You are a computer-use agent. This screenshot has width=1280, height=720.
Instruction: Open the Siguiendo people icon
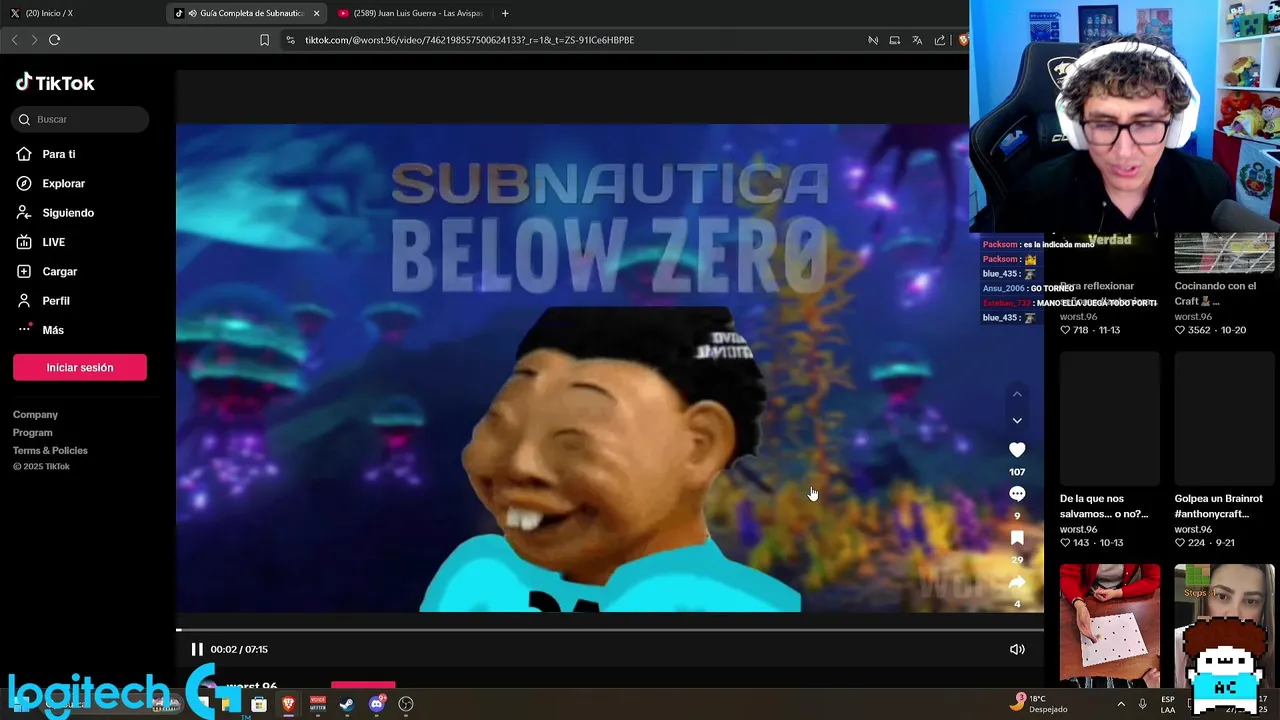click(24, 212)
